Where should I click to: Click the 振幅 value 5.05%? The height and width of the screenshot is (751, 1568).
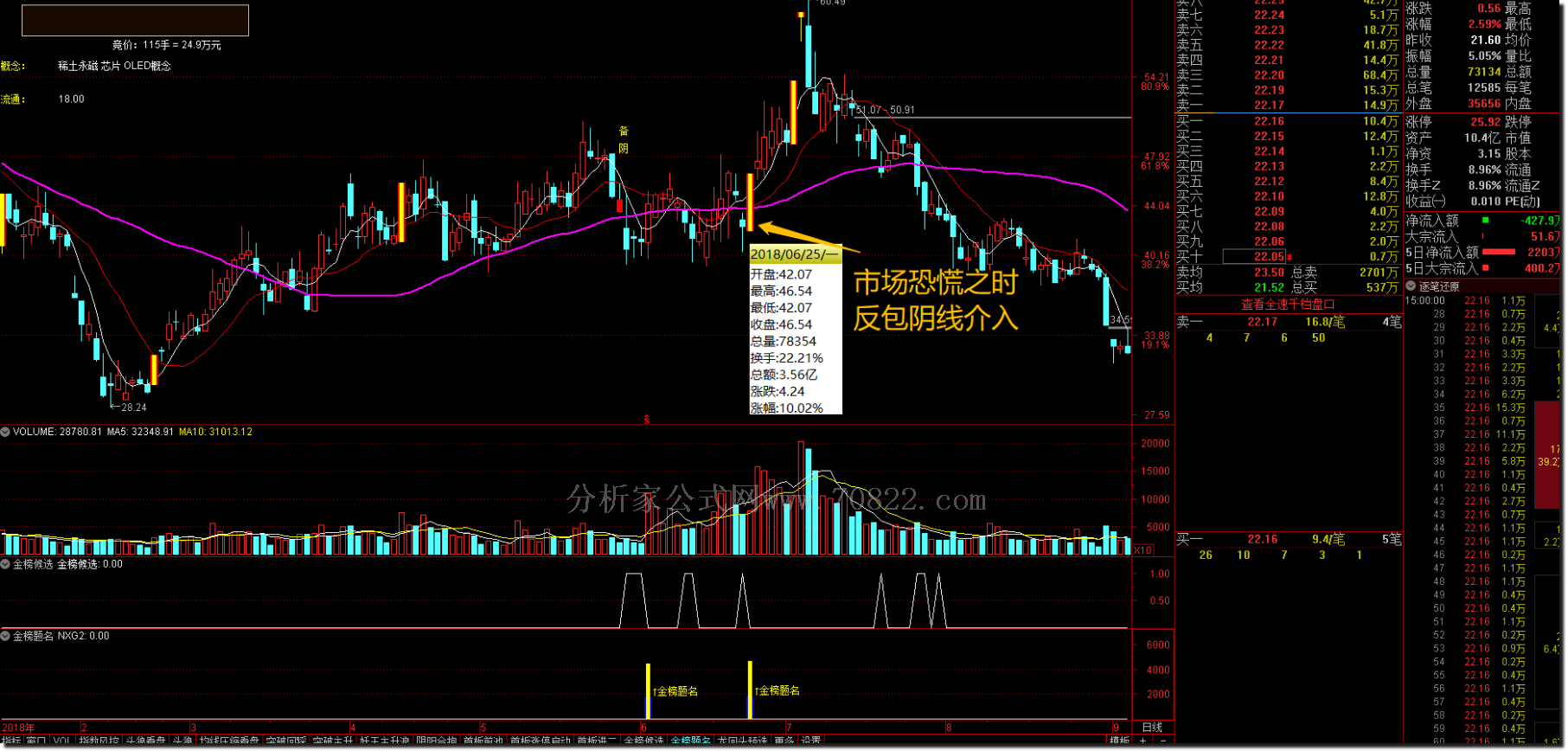pos(1484,55)
